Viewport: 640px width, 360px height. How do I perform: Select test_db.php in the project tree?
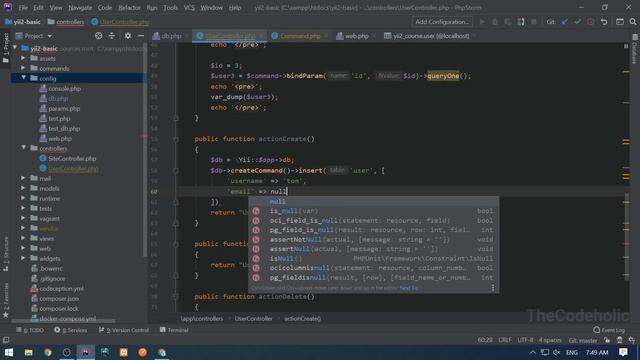(x=64, y=129)
